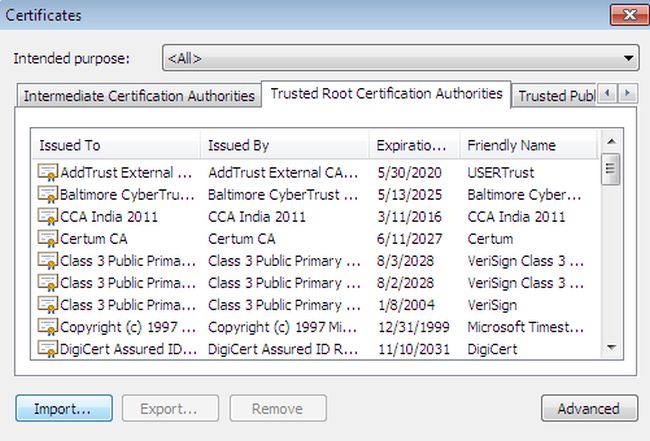Click the Export... button
This screenshot has width=650, height=441.
170,408
